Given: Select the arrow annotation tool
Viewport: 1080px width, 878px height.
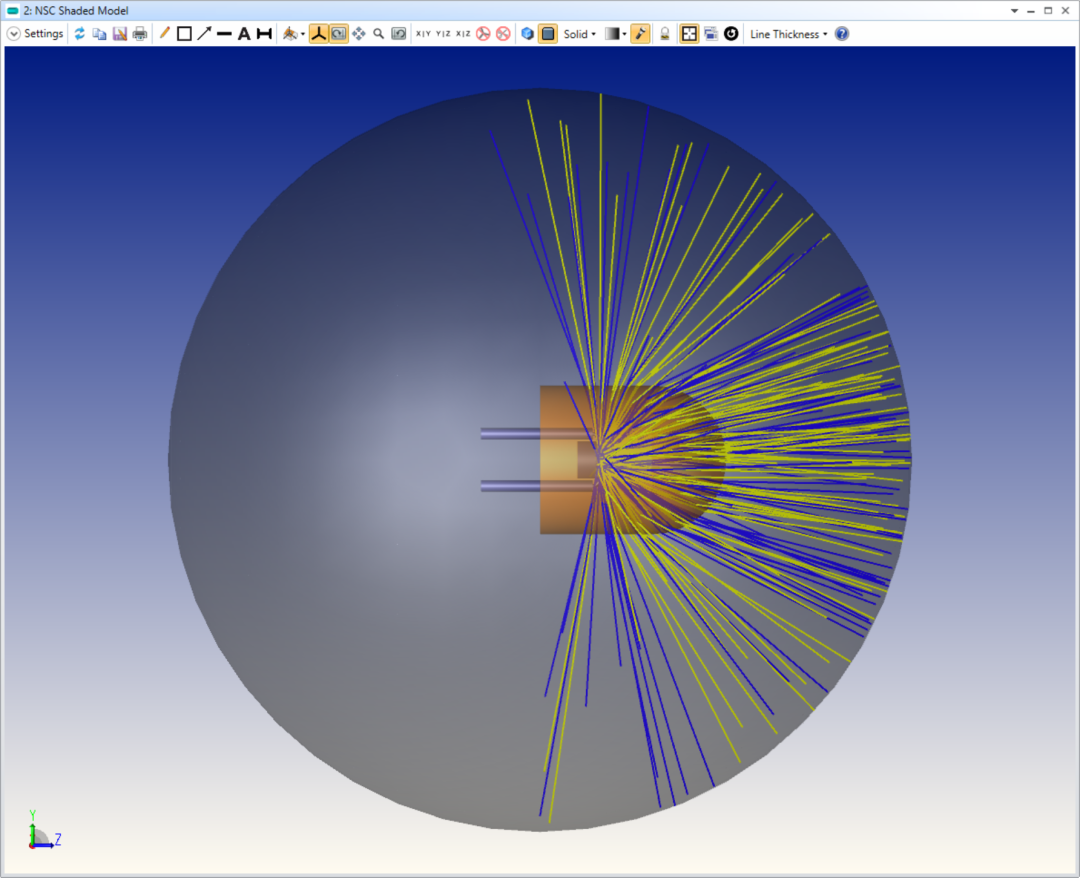Looking at the screenshot, I should [x=204, y=33].
